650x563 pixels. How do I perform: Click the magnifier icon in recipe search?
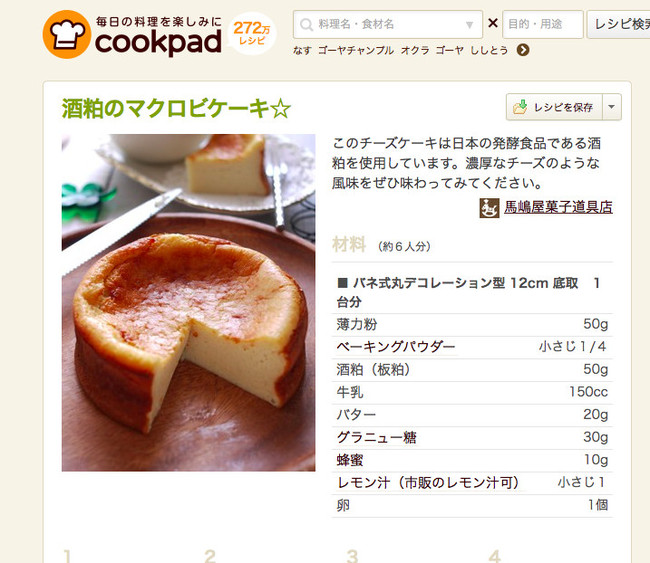[306, 24]
